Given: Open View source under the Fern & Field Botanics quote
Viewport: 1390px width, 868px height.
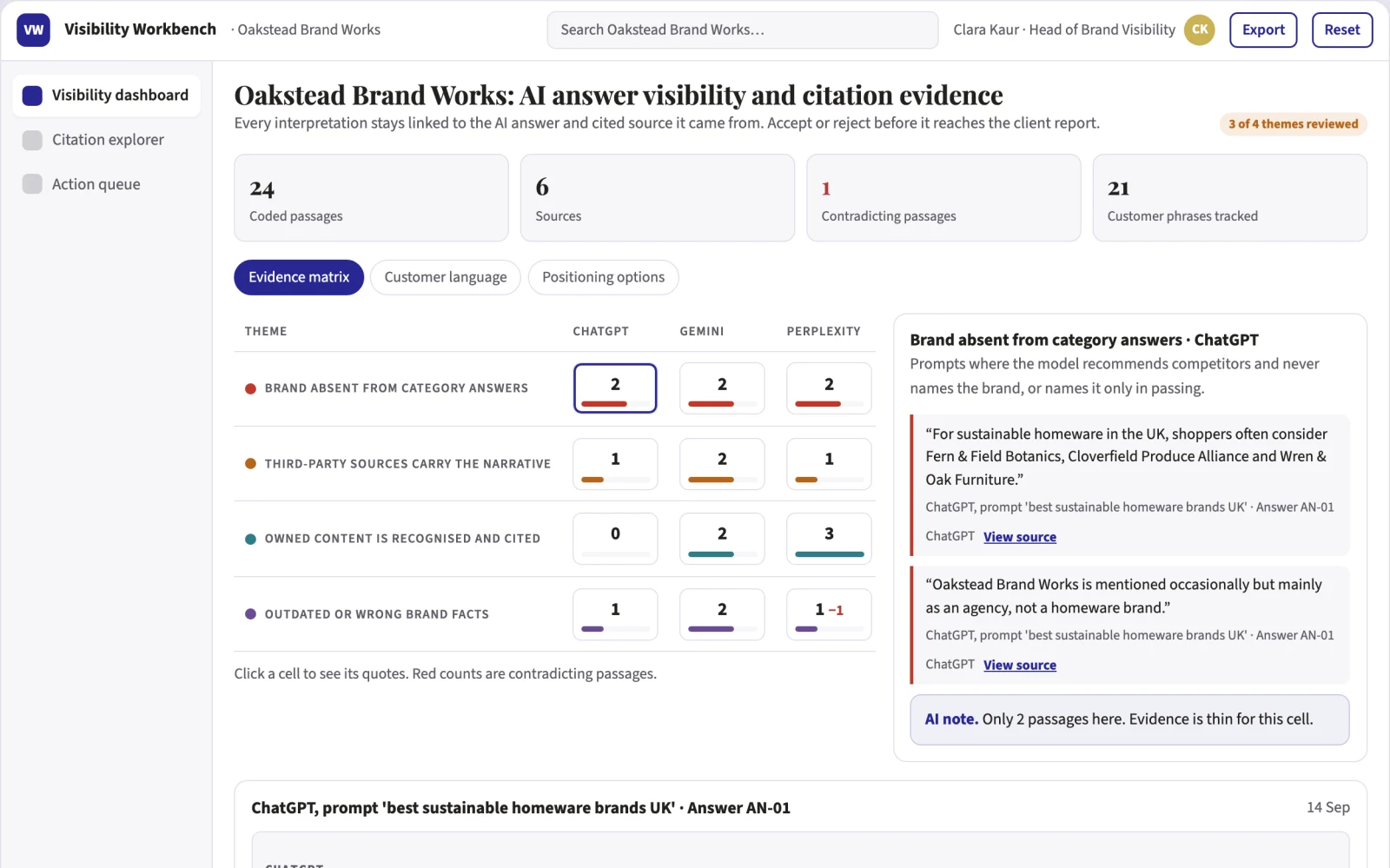Looking at the screenshot, I should click(1020, 537).
